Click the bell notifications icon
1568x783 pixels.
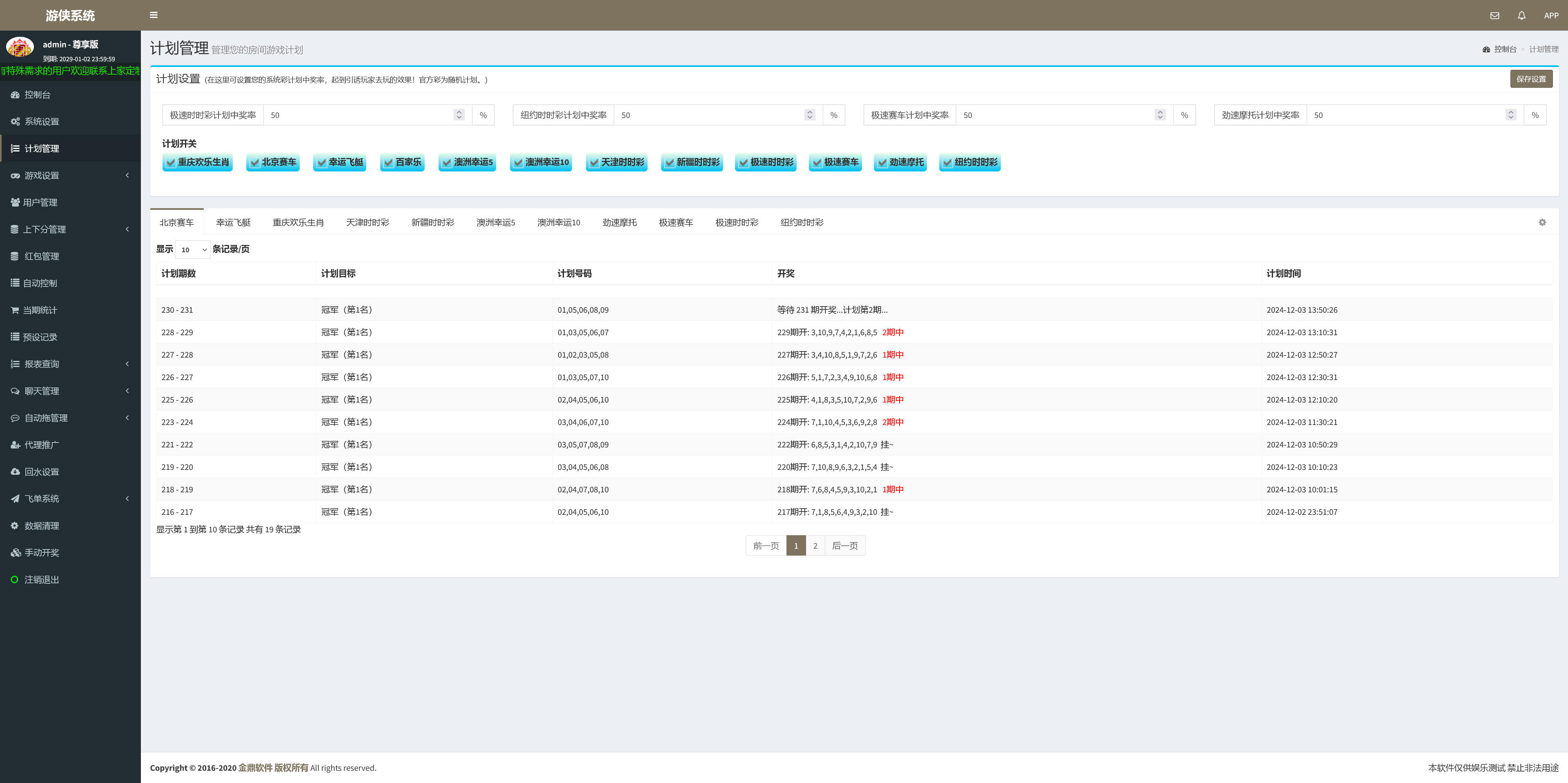[x=1521, y=16]
